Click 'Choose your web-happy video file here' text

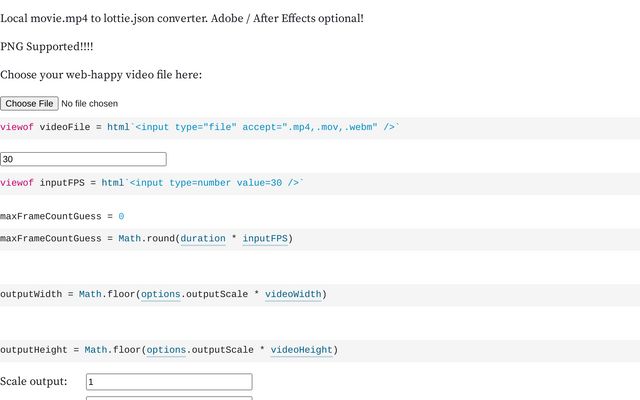[x=101, y=74]
